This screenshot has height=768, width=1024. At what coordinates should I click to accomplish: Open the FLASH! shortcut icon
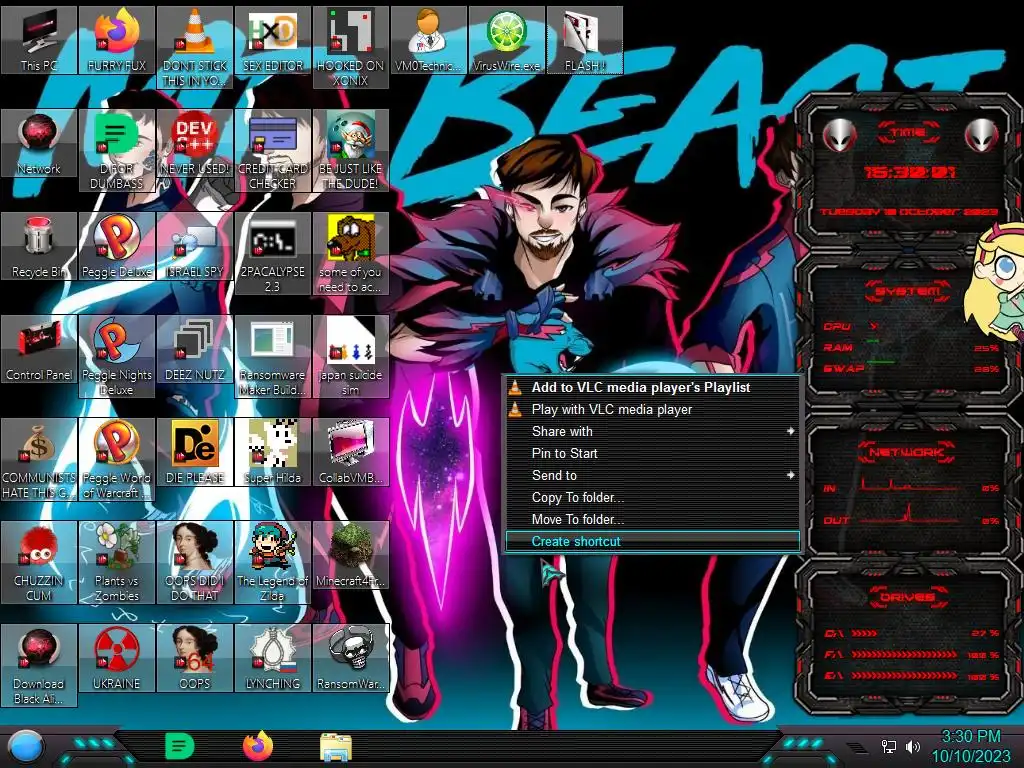click(584, 40)
